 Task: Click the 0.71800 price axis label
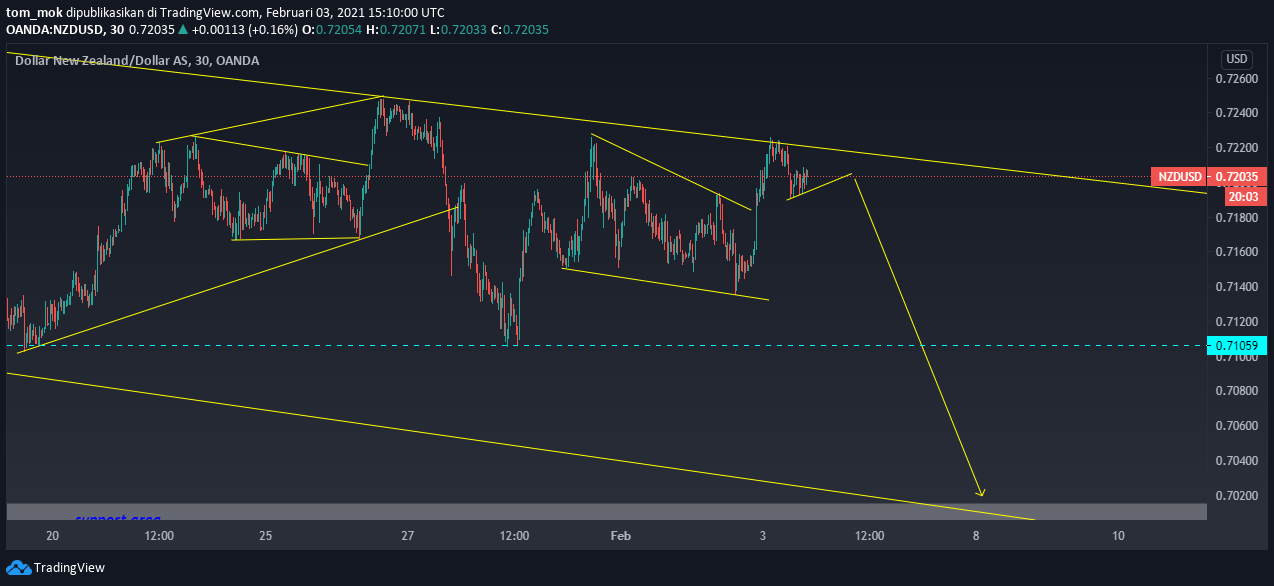(1236, 217)
